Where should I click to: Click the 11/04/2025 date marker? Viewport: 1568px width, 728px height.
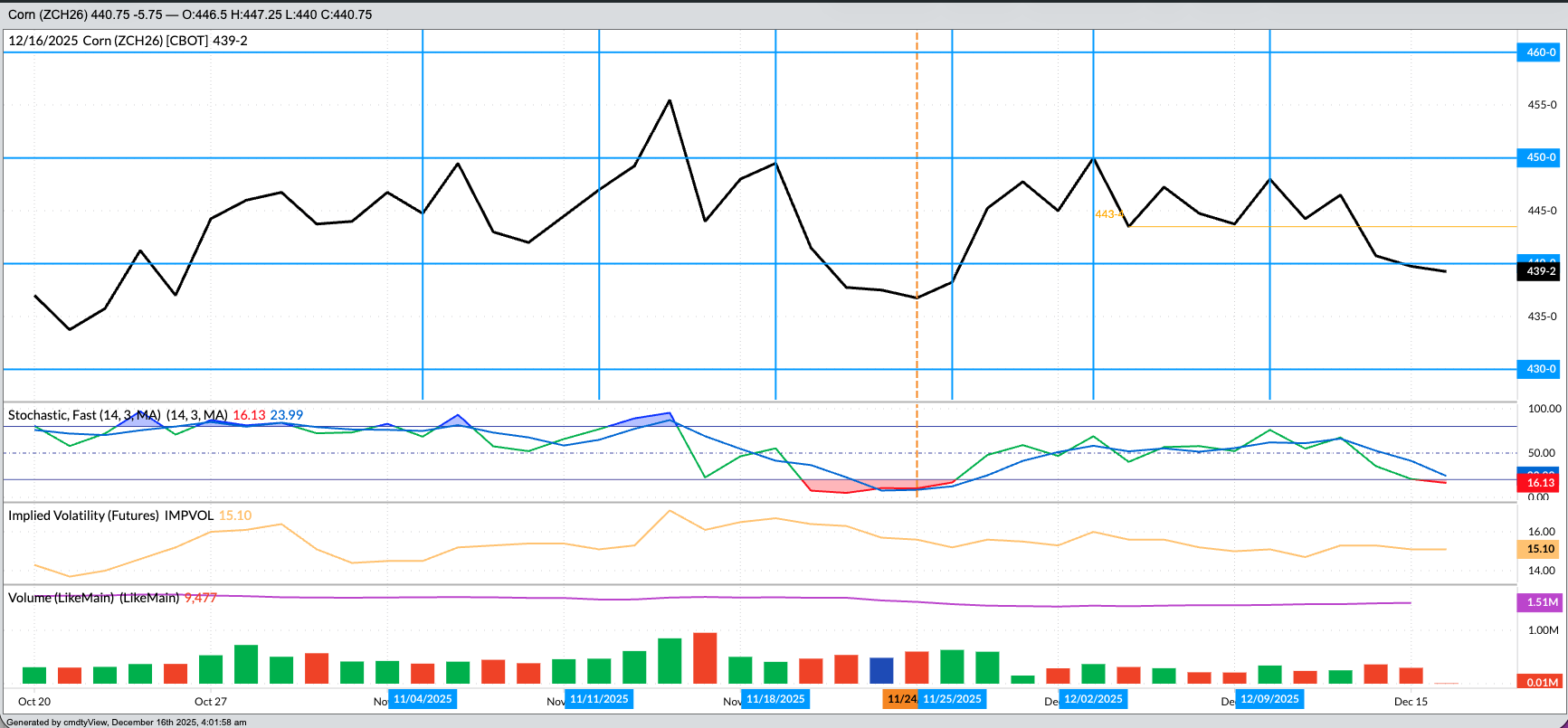(423, 699)
